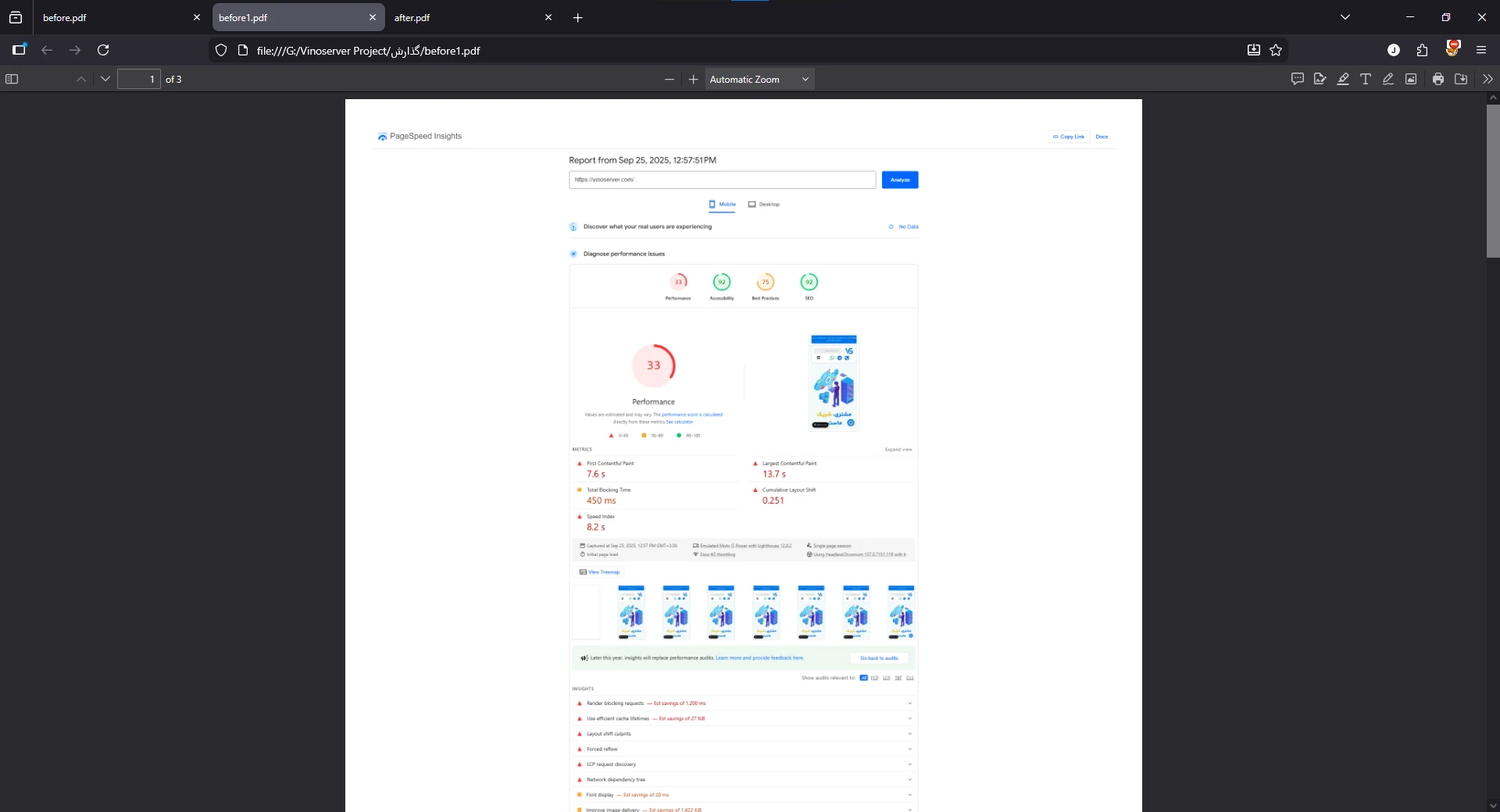Activate the highlight tool in PDF toolbar
The image size is (1500, 812).
1343,79
